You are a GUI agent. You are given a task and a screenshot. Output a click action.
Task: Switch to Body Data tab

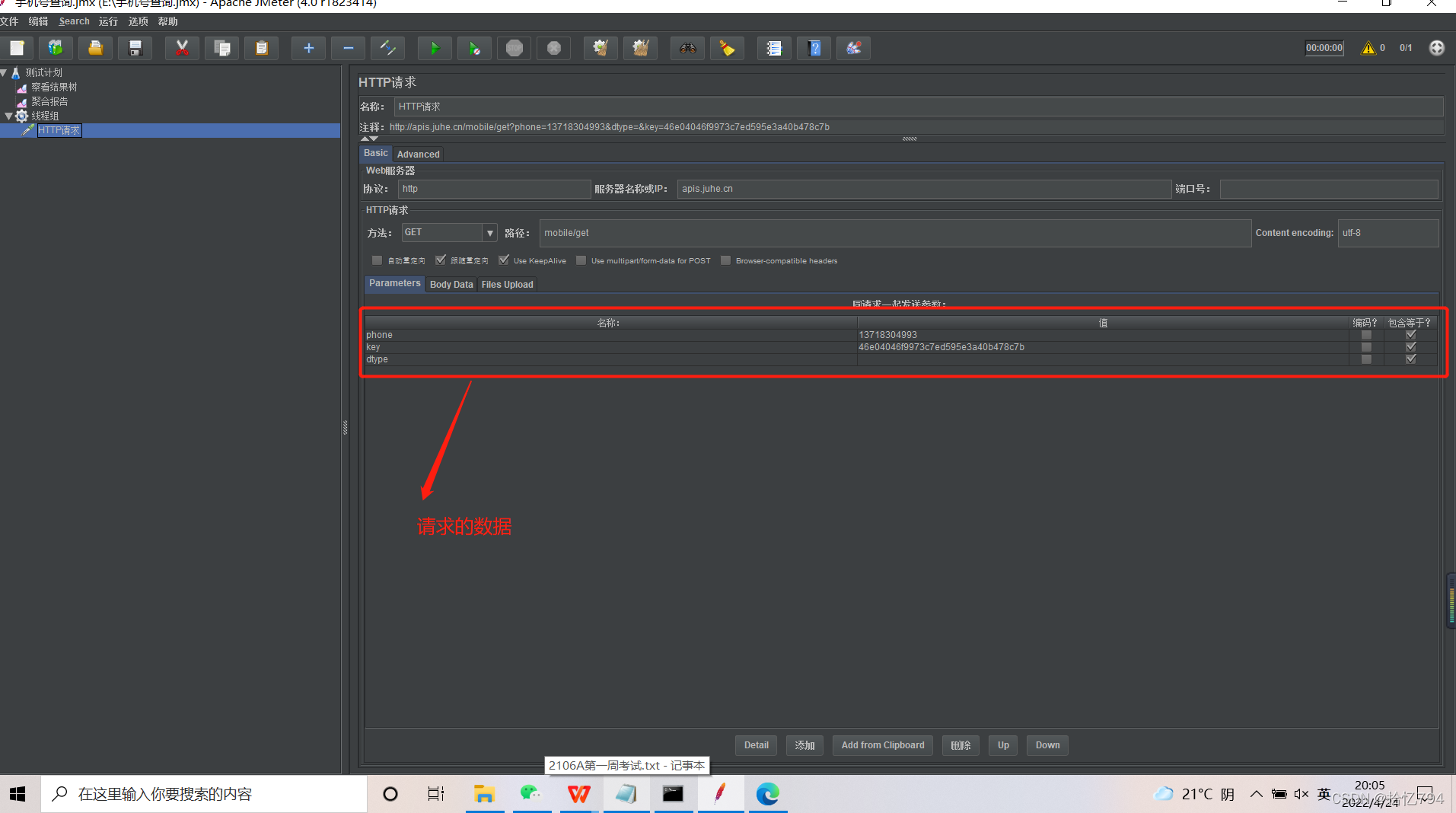tap(451, 285)
